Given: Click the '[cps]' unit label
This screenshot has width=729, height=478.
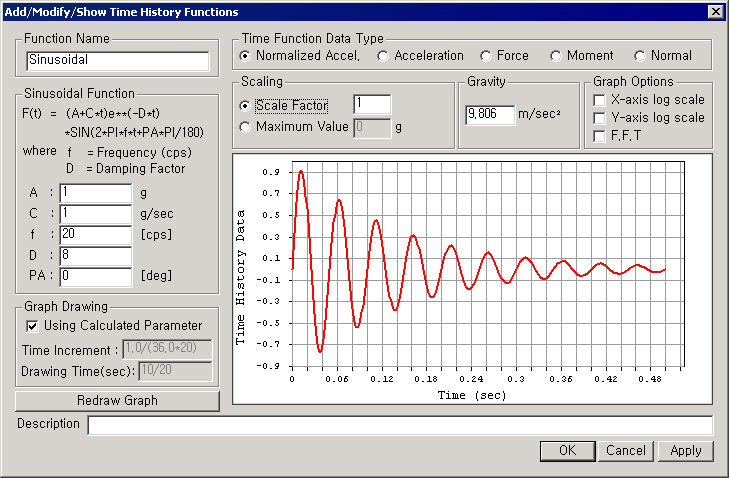Looking at the screenshot, I should point(156,234).
